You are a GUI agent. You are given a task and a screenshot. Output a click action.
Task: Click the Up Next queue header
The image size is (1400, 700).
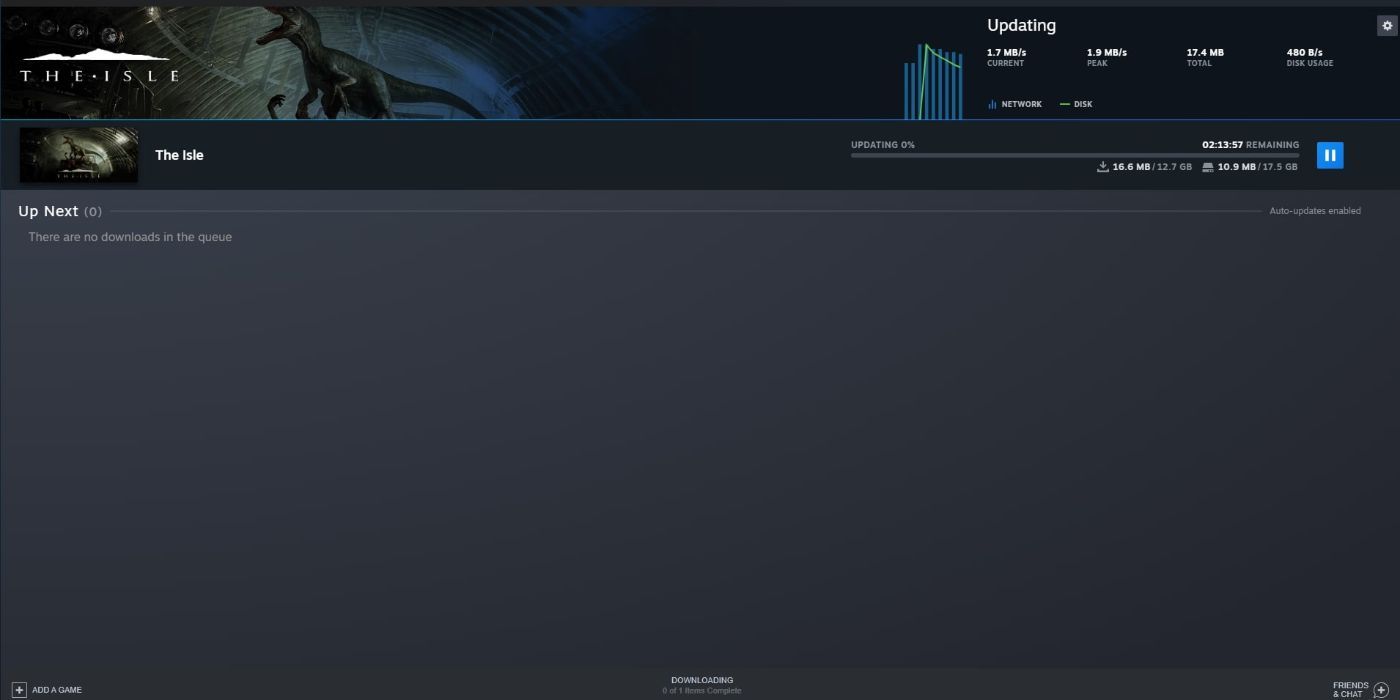coord(48,211)
